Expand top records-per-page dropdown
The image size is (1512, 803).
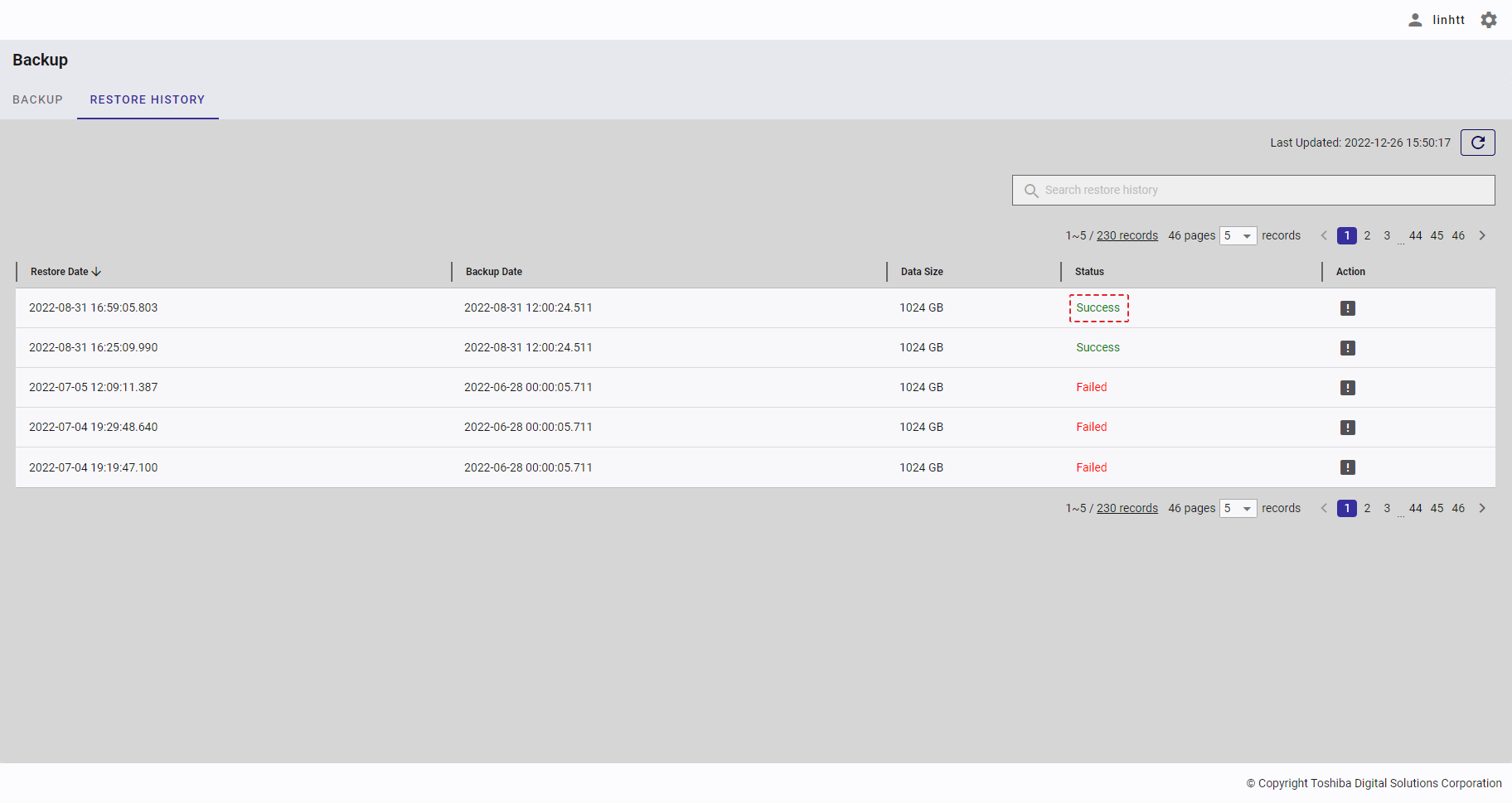coord(1238,236)
